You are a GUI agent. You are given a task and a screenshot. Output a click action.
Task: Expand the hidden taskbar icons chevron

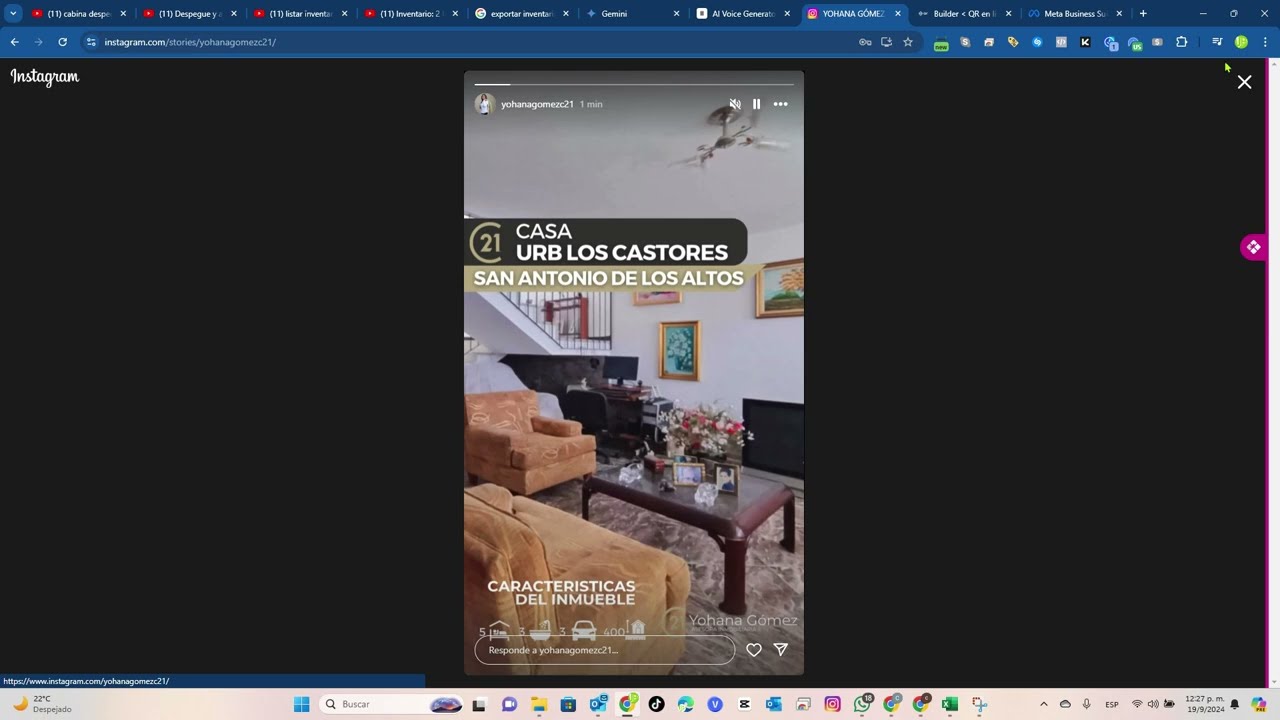1043,704
